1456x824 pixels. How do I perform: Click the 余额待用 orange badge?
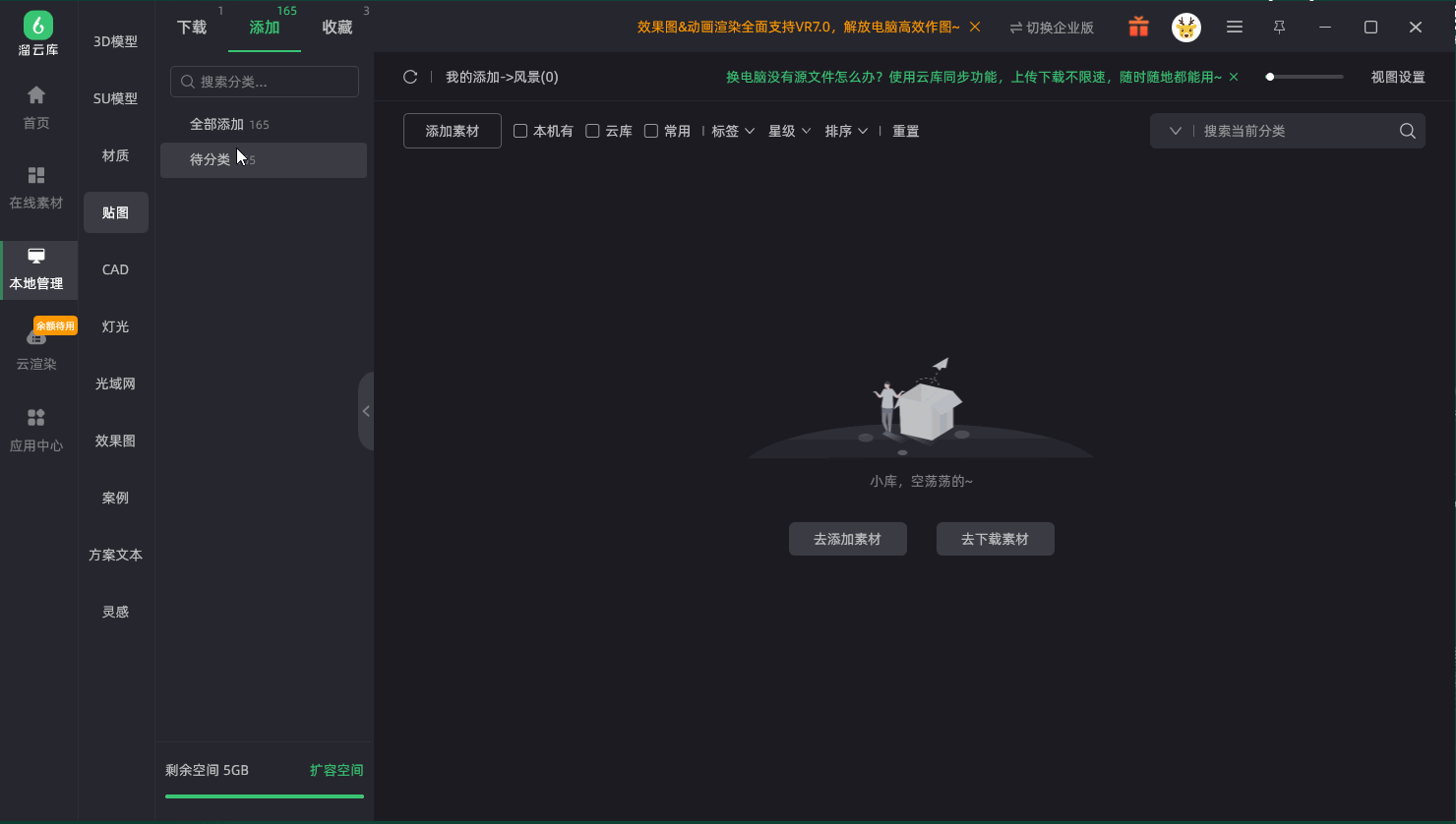point(55,325)
